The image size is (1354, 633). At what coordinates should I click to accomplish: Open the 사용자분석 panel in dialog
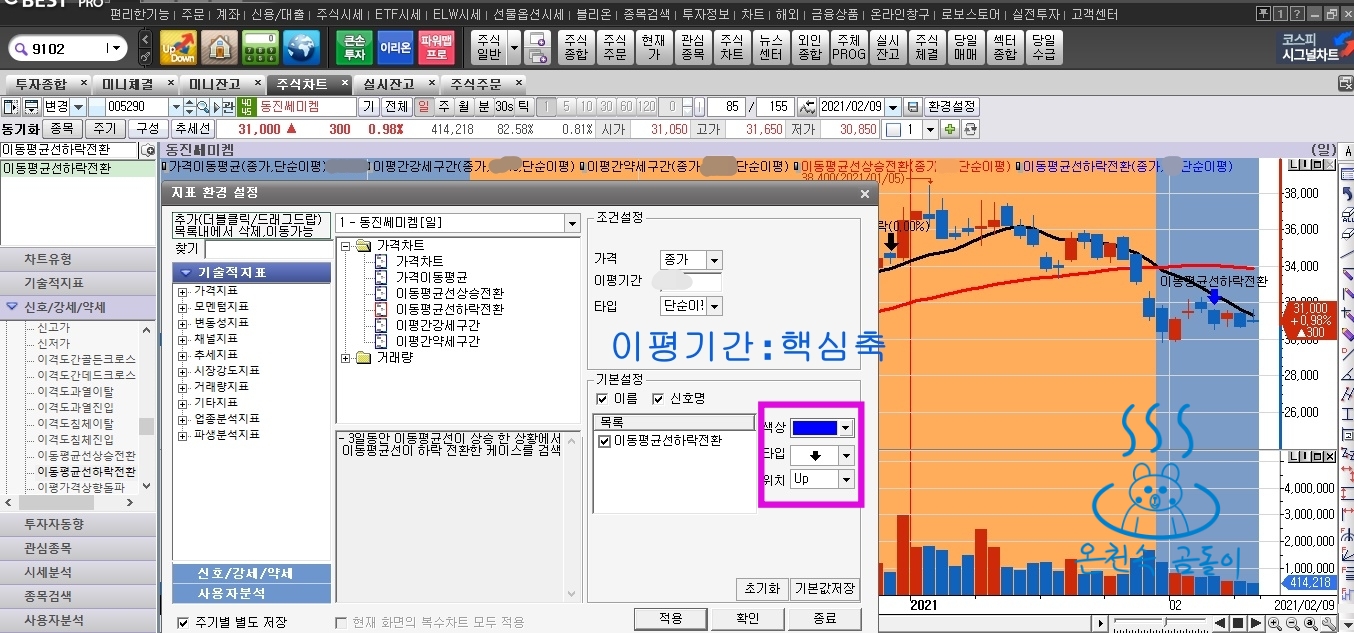[x=251, y=593]
